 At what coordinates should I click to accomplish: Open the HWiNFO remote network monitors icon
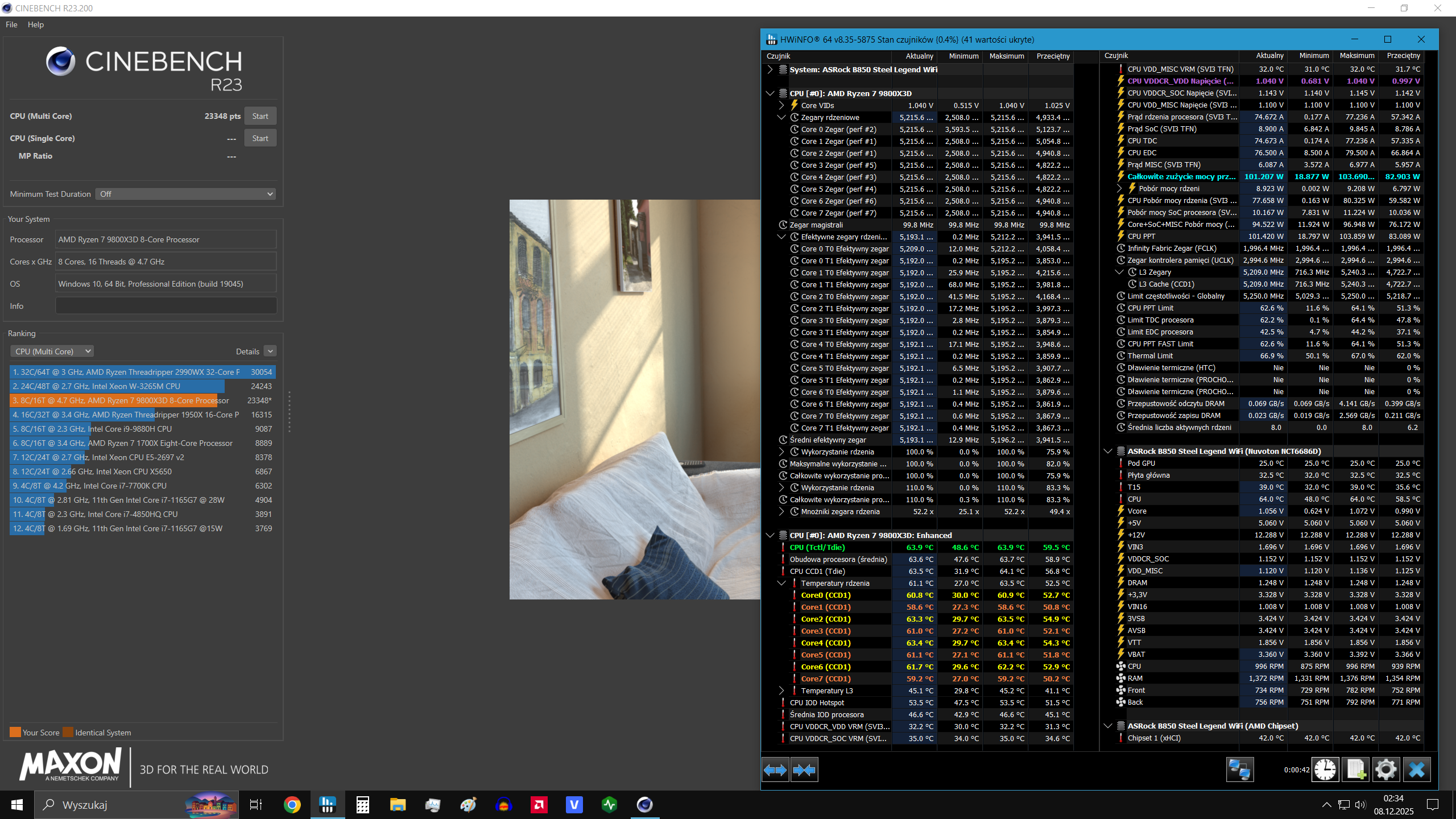pos(1239,770)
